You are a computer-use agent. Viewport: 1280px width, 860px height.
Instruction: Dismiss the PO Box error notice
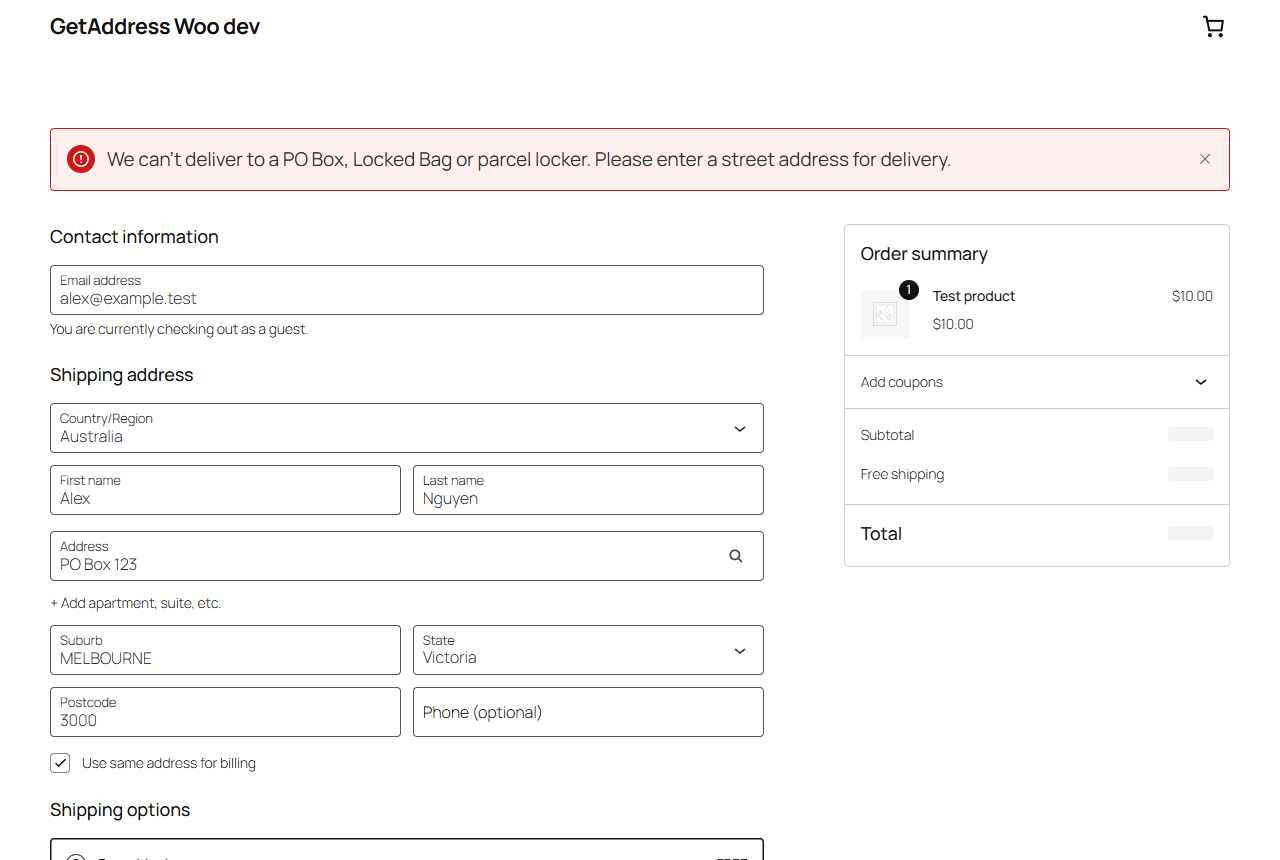coord(1205,159)
